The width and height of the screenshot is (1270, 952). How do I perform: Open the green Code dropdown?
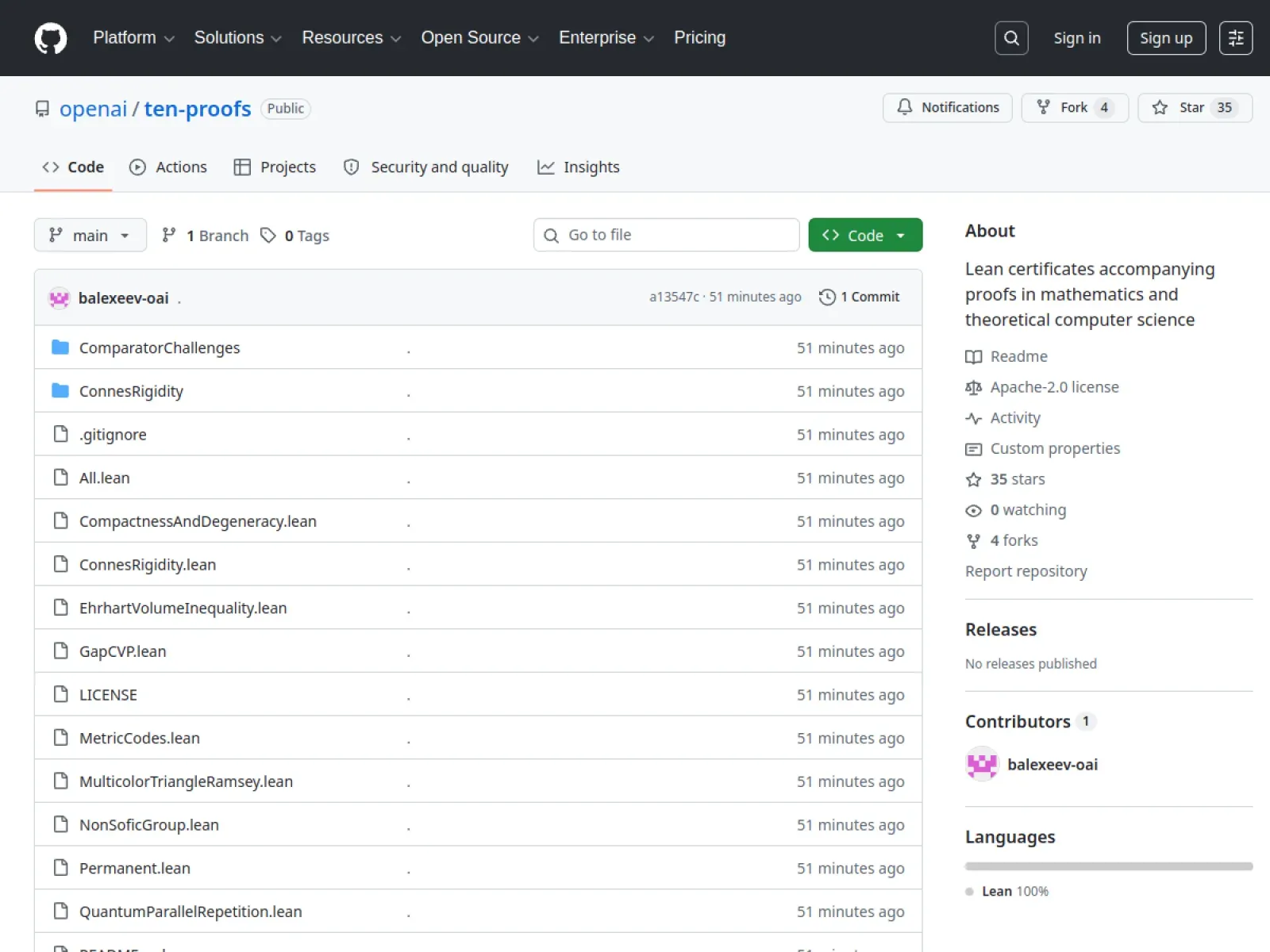click(x=865, y=235)
